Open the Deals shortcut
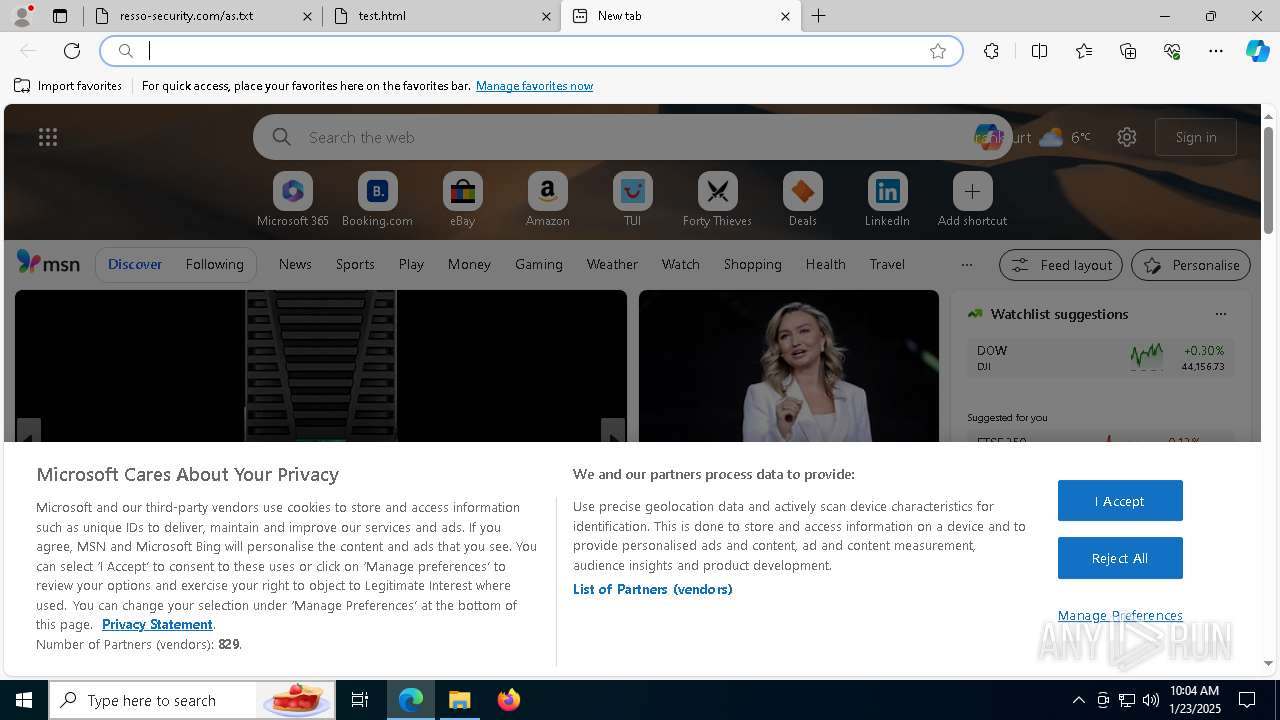This screenshot has width=1280, height=720. [x=802, y=199]
